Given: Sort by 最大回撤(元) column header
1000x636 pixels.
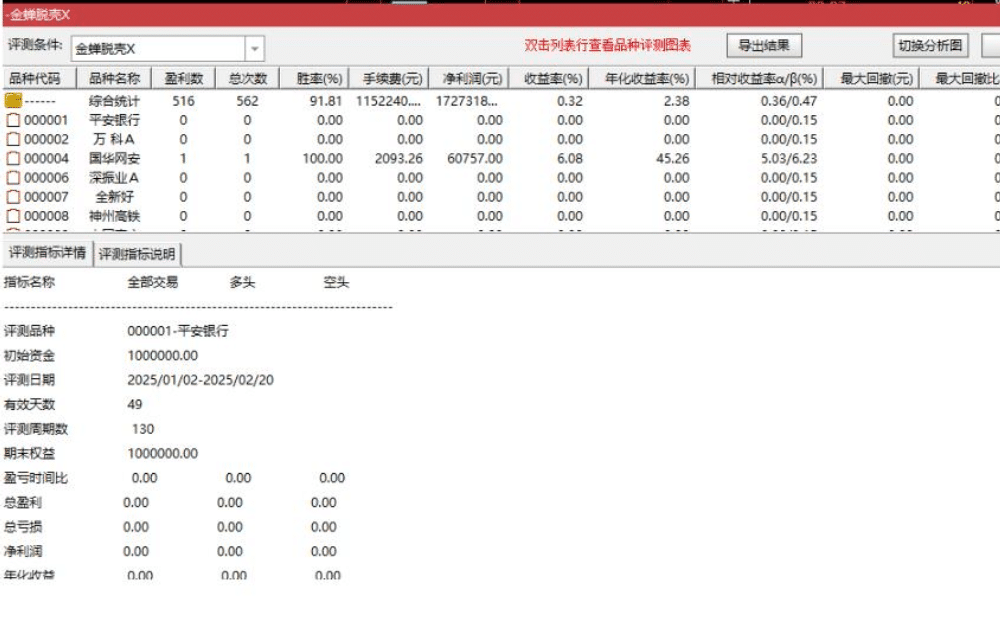Looking at the screenshot, I should (x=872, y=78).
